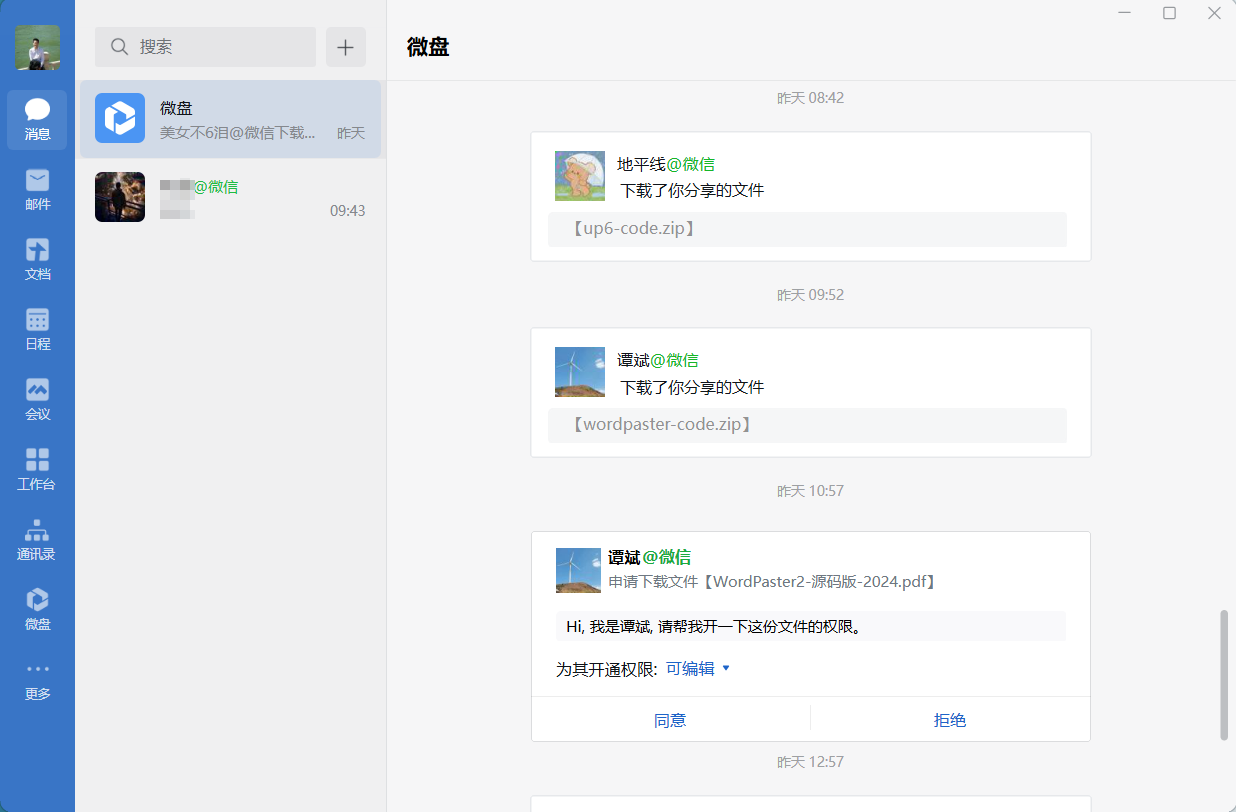Open the 微盘 drive section in sidebar
This screenshot has height=812, width=1236.
(37, 610)
